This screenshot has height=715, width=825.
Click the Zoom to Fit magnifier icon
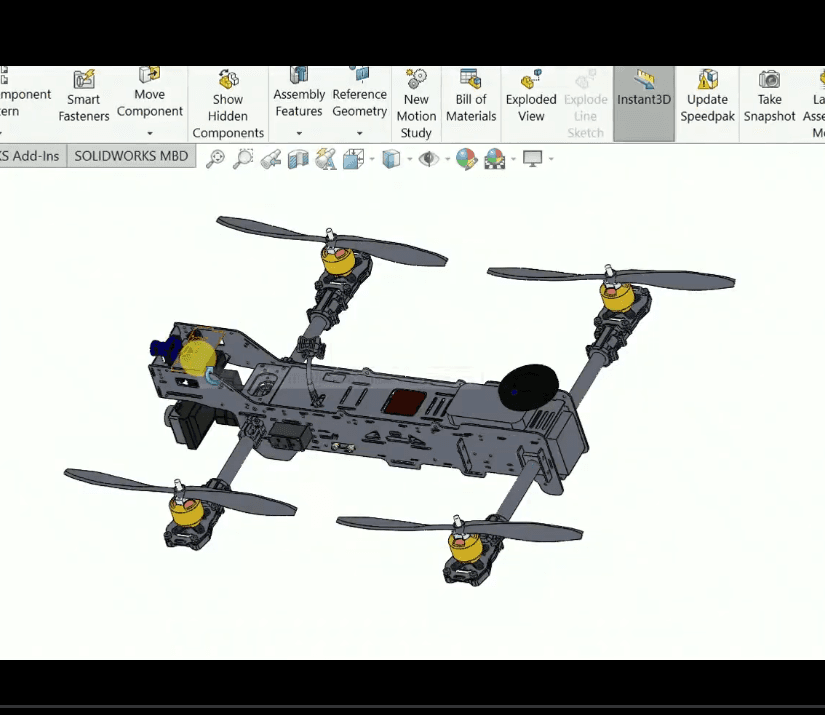(x=215, y=159)
